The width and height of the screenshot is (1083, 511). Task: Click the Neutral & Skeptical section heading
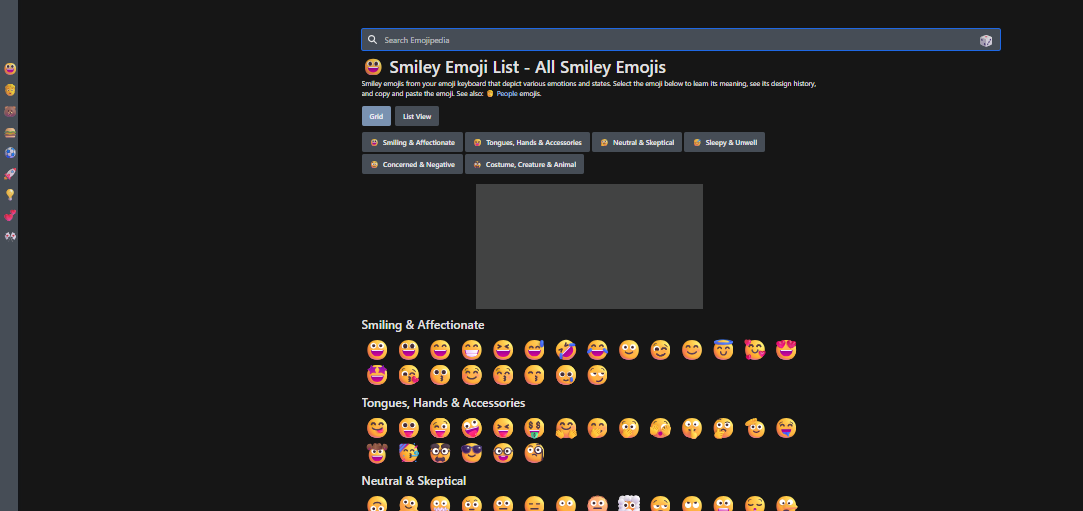click(414, 481)
